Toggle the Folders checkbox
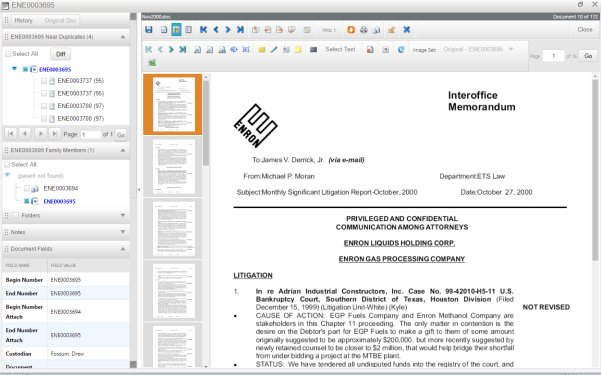The width and height of the screenshot is (601, 375). [x=15, y=215]
